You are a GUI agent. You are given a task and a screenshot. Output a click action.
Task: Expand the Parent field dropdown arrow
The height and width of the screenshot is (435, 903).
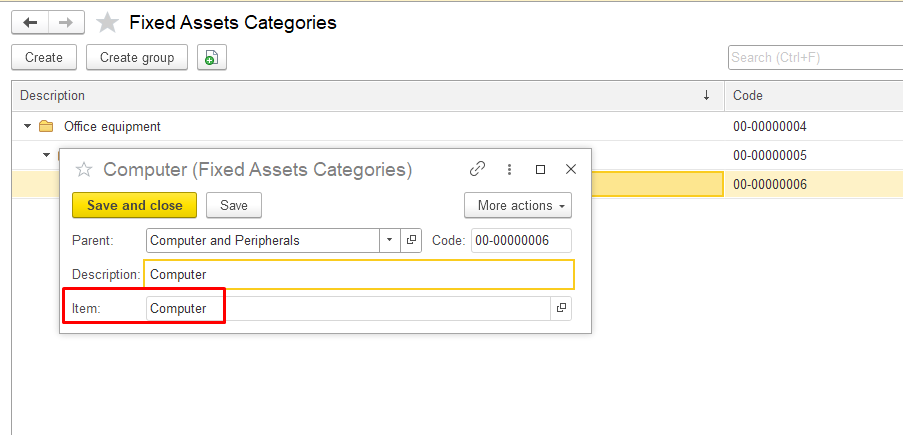coord(389,240)
